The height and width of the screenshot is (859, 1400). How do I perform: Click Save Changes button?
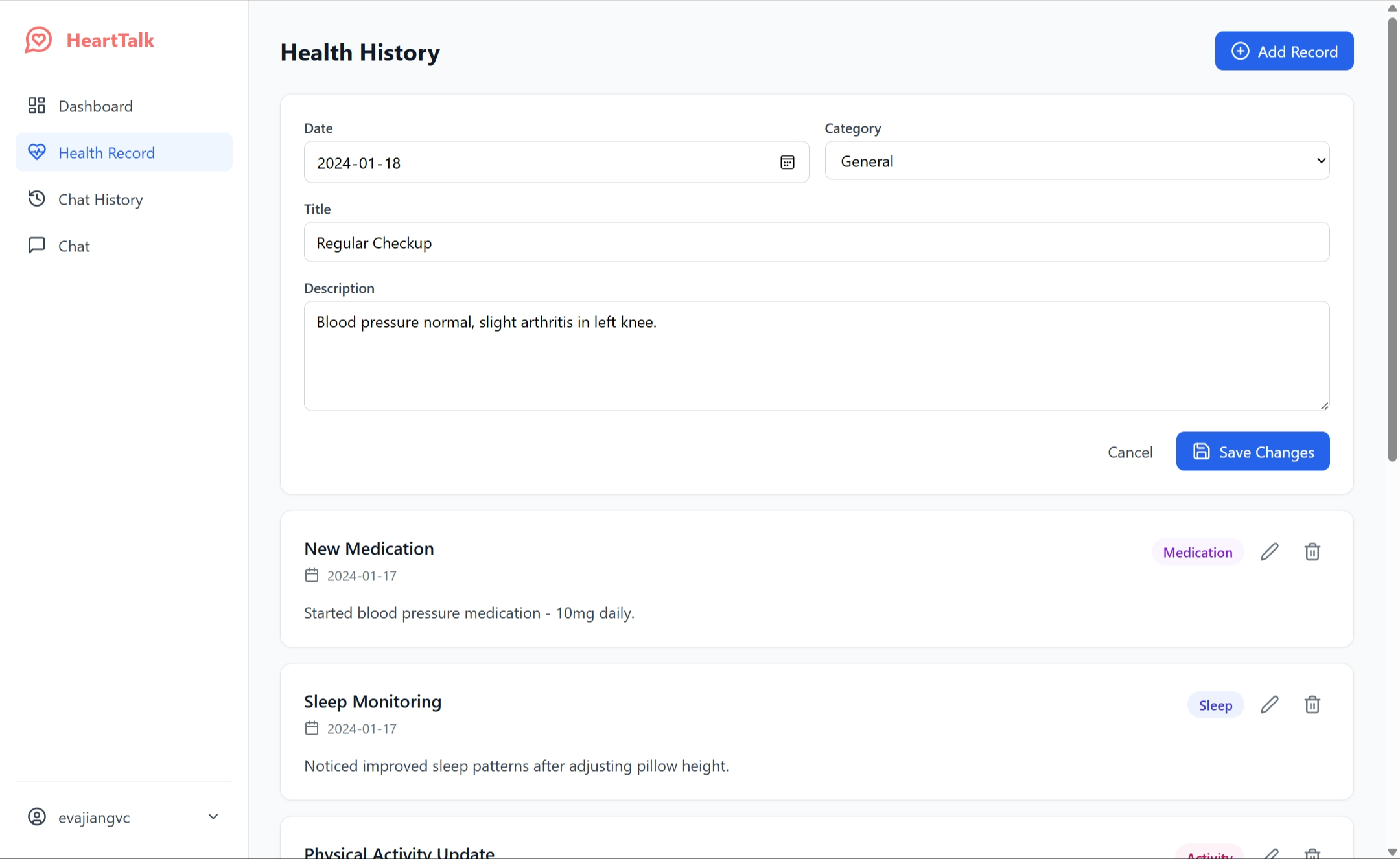1252,452
